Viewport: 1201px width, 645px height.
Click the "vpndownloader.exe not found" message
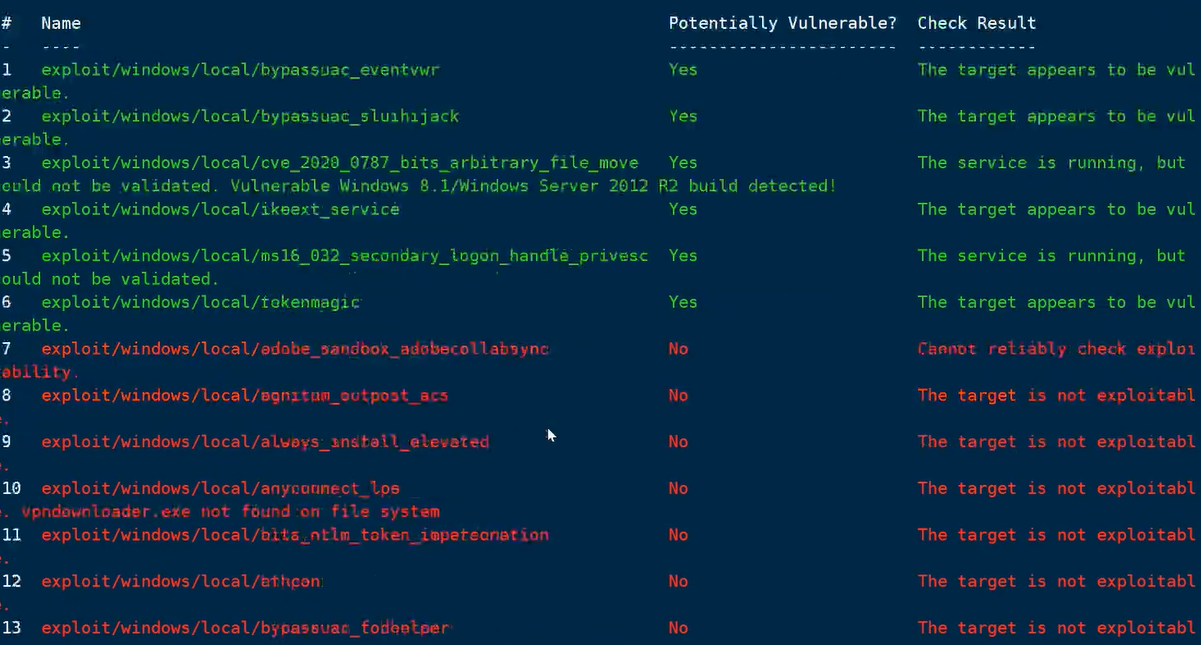click(x=230, y=512)
